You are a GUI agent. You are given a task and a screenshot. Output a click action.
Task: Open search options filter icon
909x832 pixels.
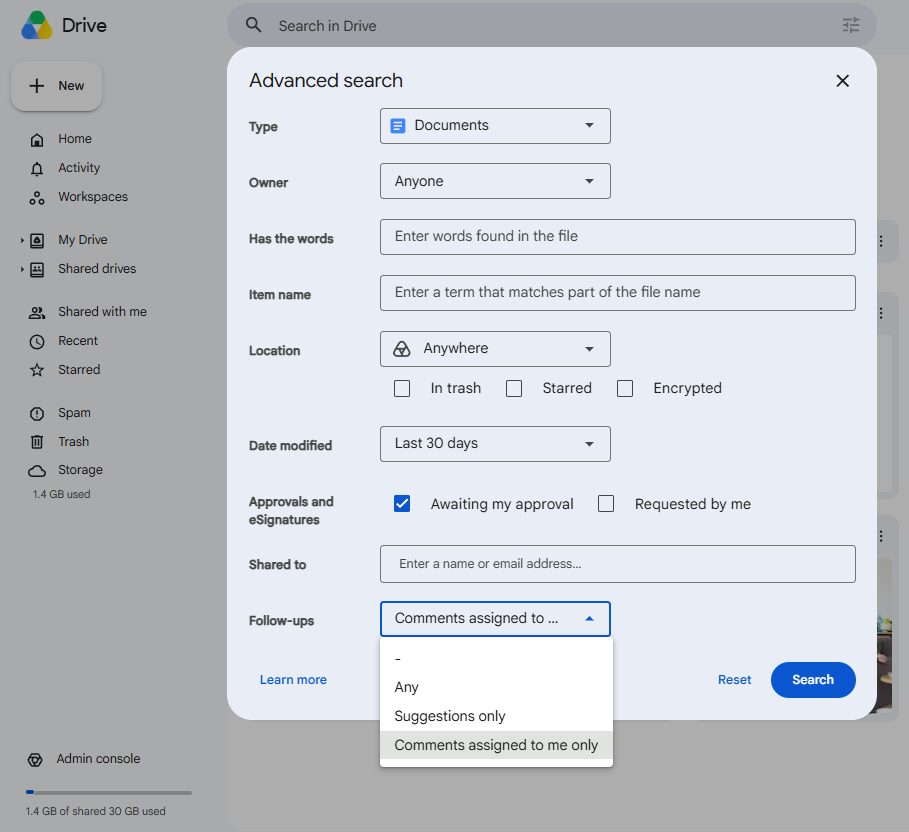click(850, 25)
